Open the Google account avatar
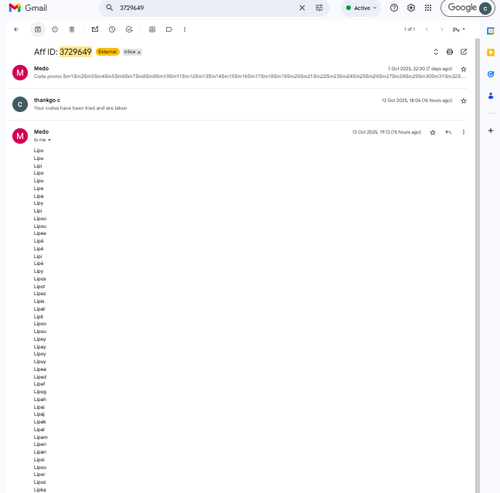 (485, 8)
